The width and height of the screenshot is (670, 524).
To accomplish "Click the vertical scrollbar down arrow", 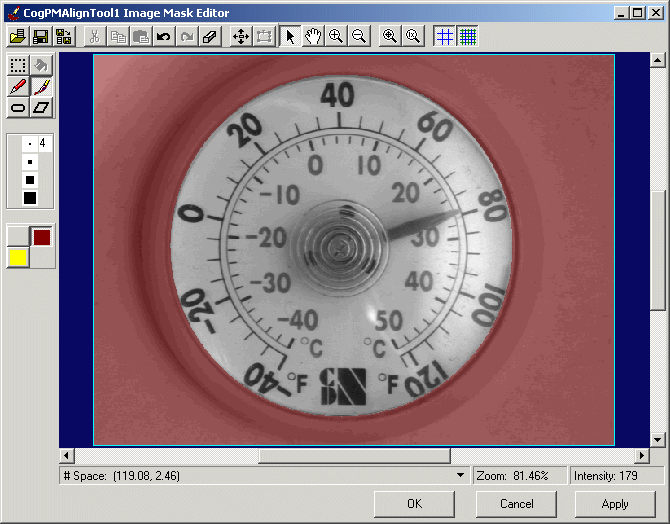I will (x=657, y=439).
